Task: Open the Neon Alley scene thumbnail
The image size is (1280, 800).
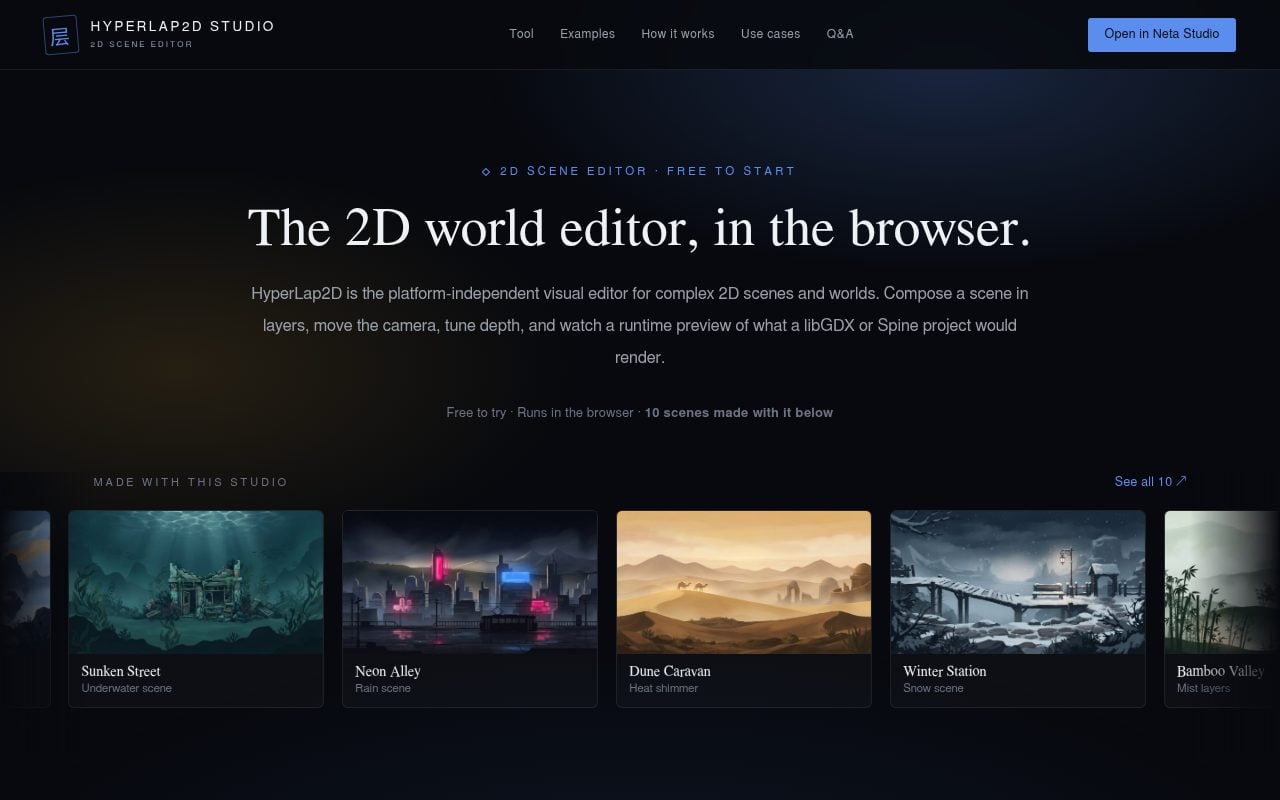Action: 470,582
